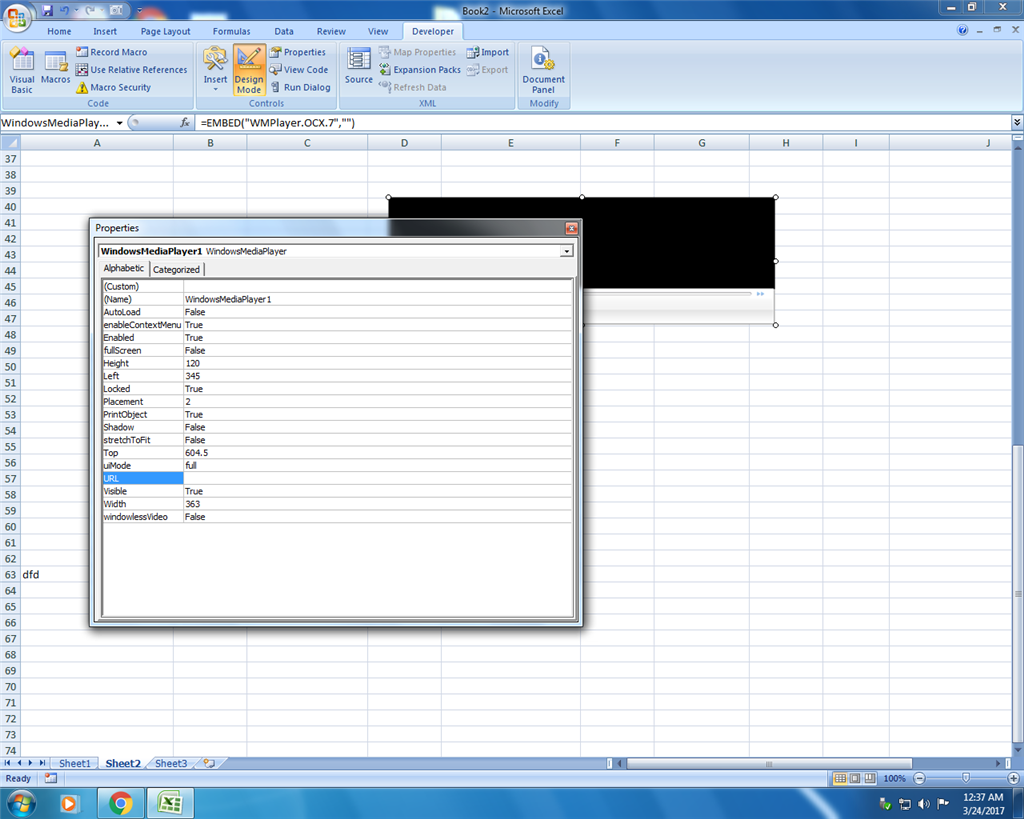Zoom out with minus button
Screen dimensions: 1024x819
(920, 779)
